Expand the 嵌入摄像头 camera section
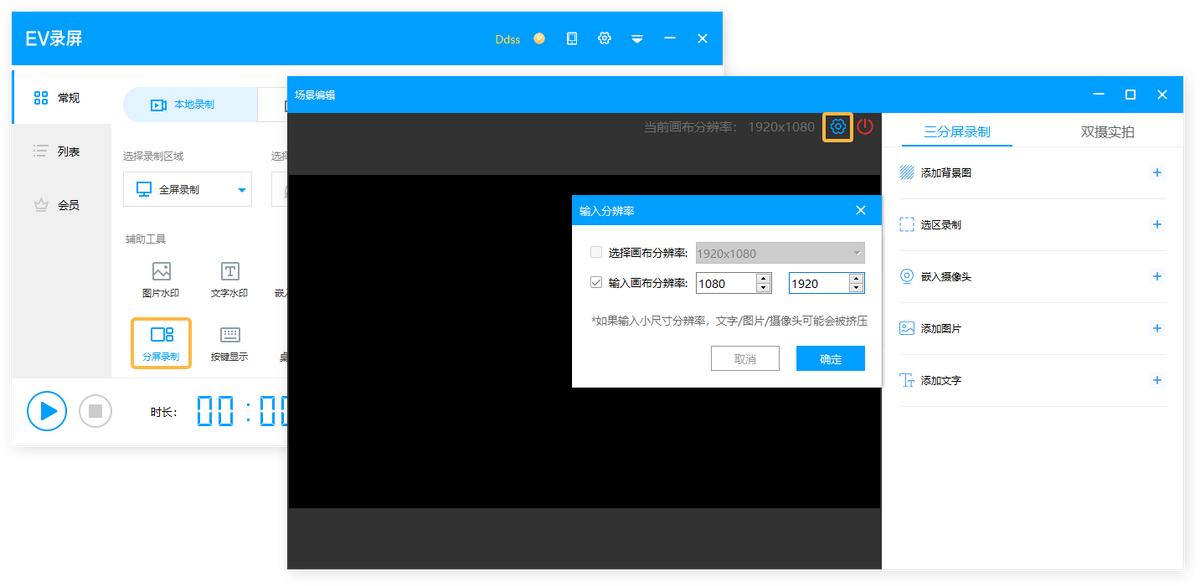Viewport: 1200px width, 586px height. 1157,276
